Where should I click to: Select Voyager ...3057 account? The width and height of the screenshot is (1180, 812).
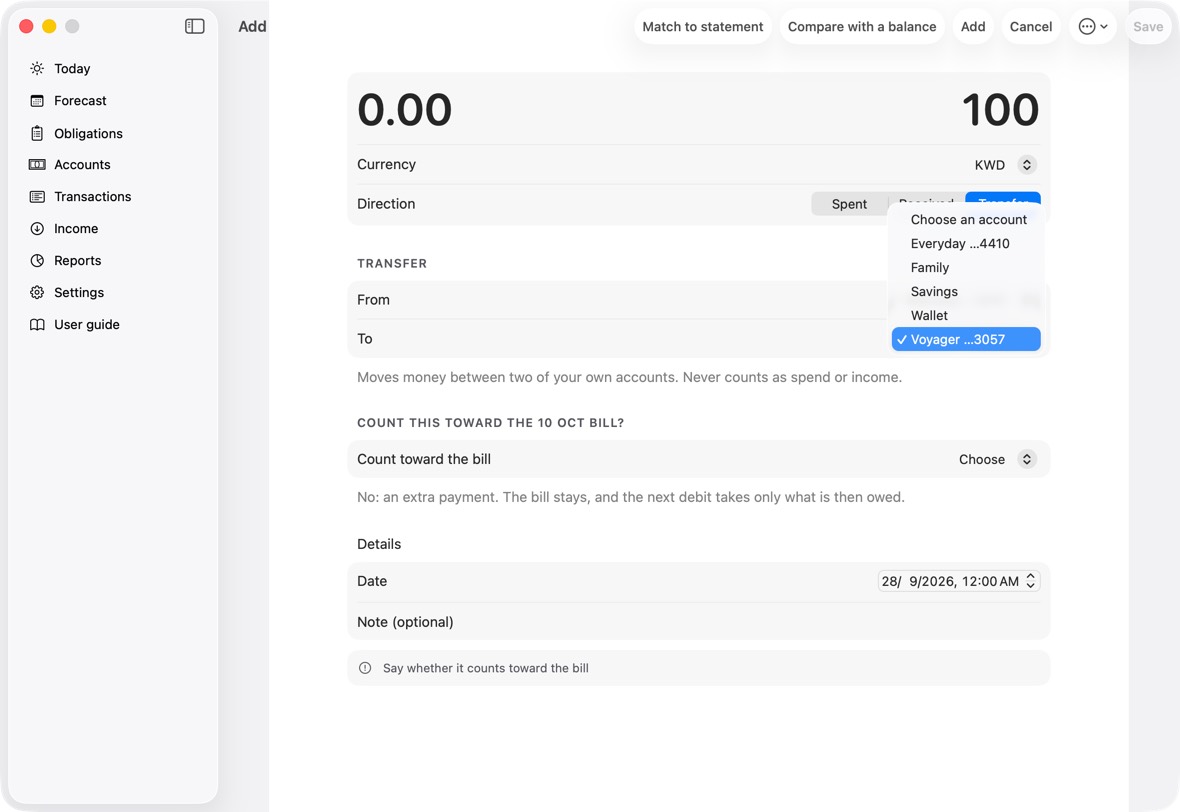pos(966,339)
